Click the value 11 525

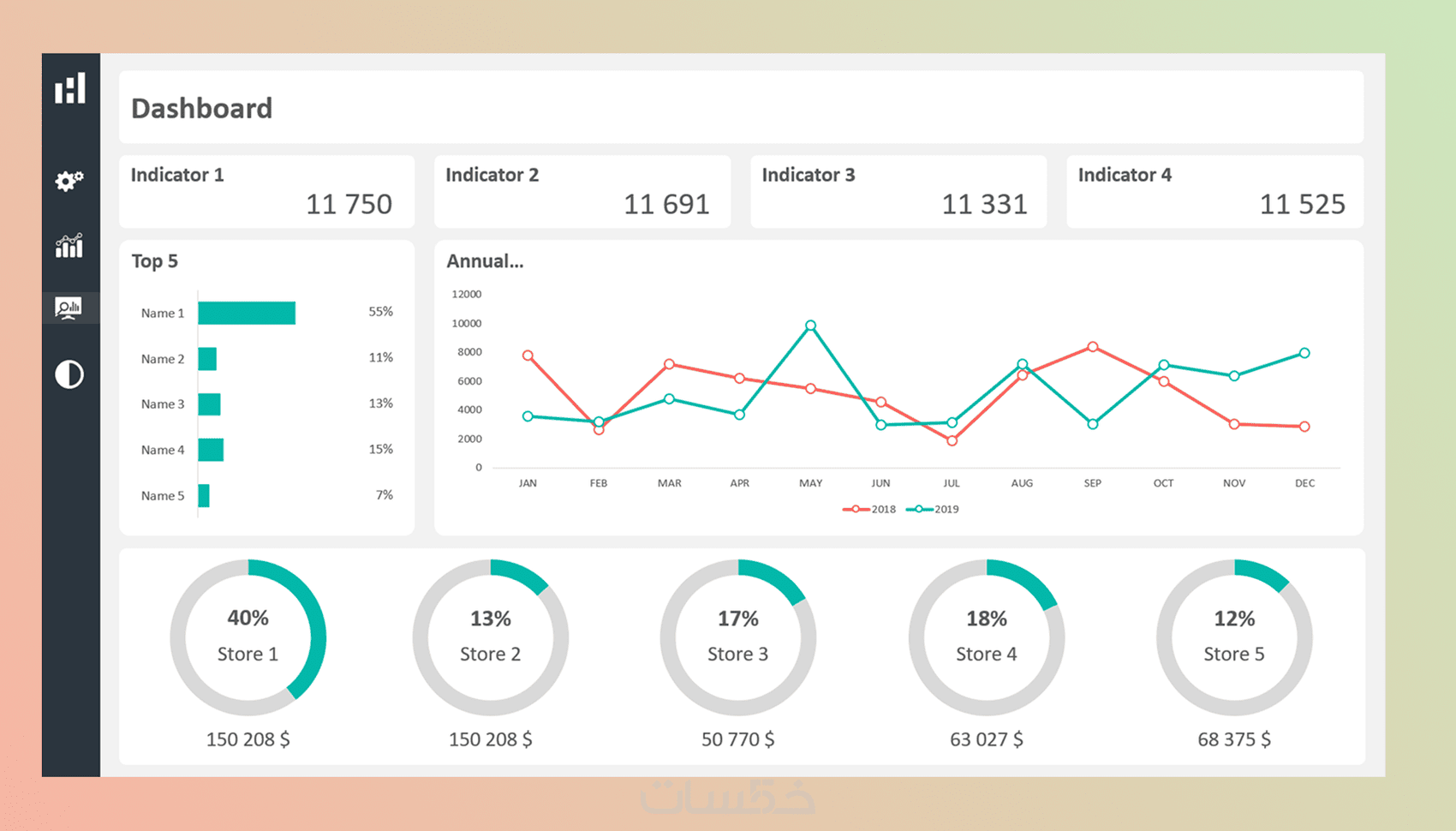[1302, 204]
